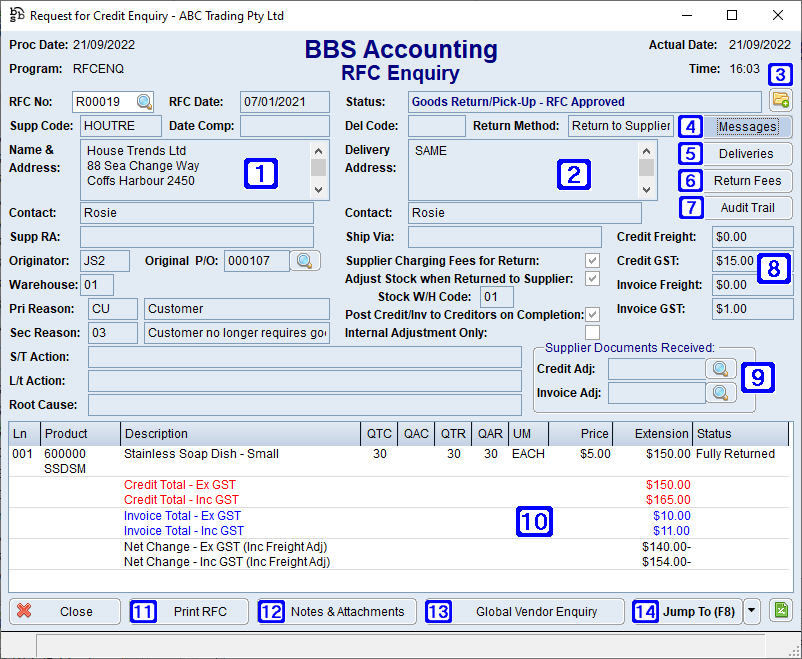The height and width of the screenshot is (659, 802).
Task: Click Print RFC
Action: point(199,611)
